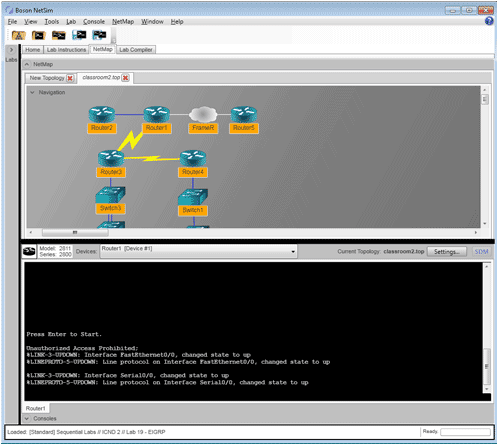Close the New Topology tab

tap(70, 78)
